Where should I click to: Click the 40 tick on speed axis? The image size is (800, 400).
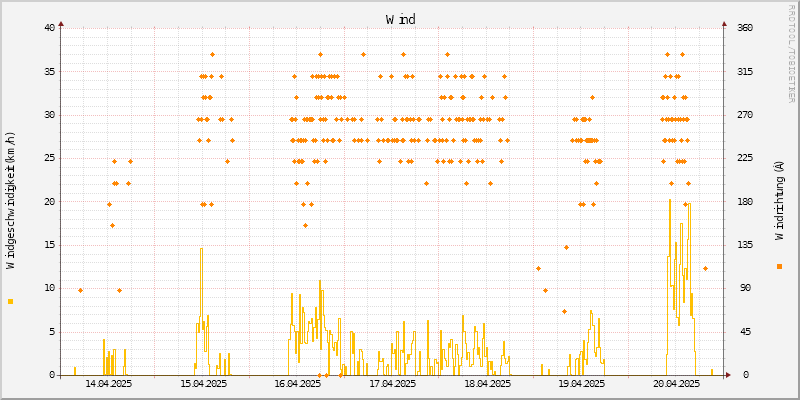coord(49,28)
